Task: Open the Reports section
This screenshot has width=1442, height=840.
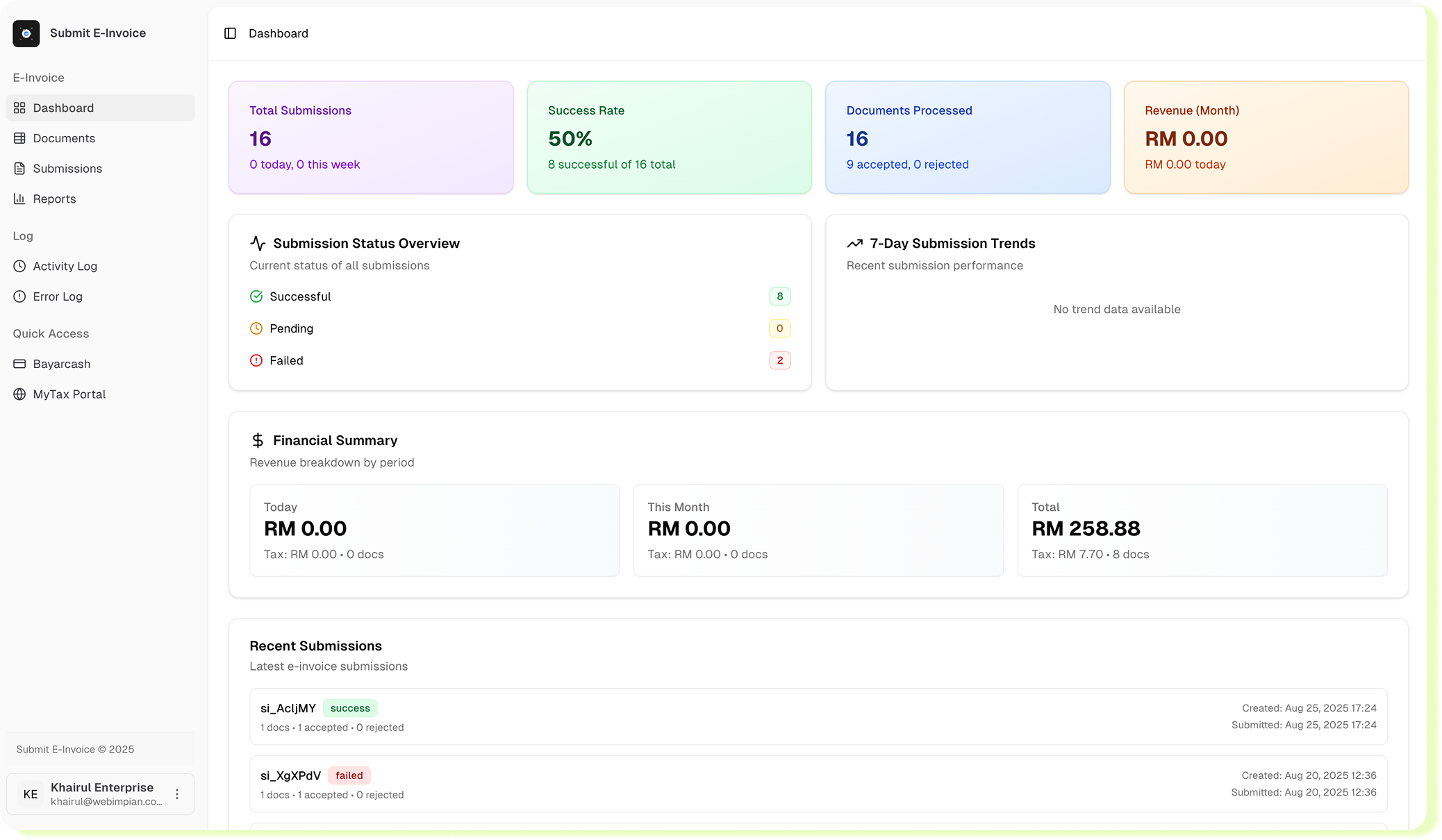Action: pyautogui.click(x=54, y=199)
